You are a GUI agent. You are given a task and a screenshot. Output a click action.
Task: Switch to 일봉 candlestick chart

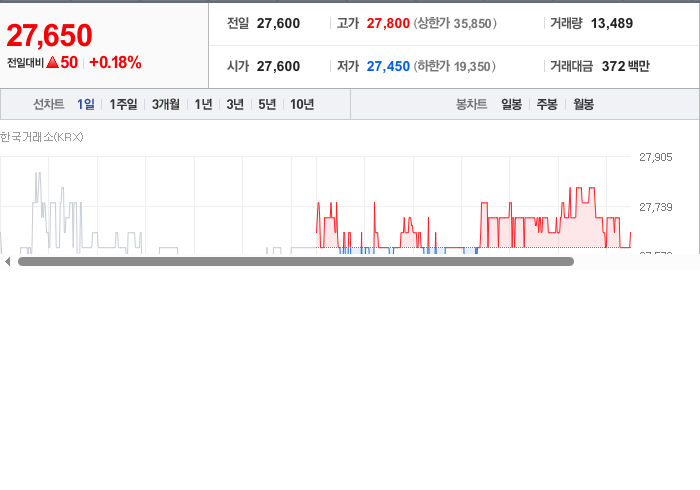pos(512,104)
